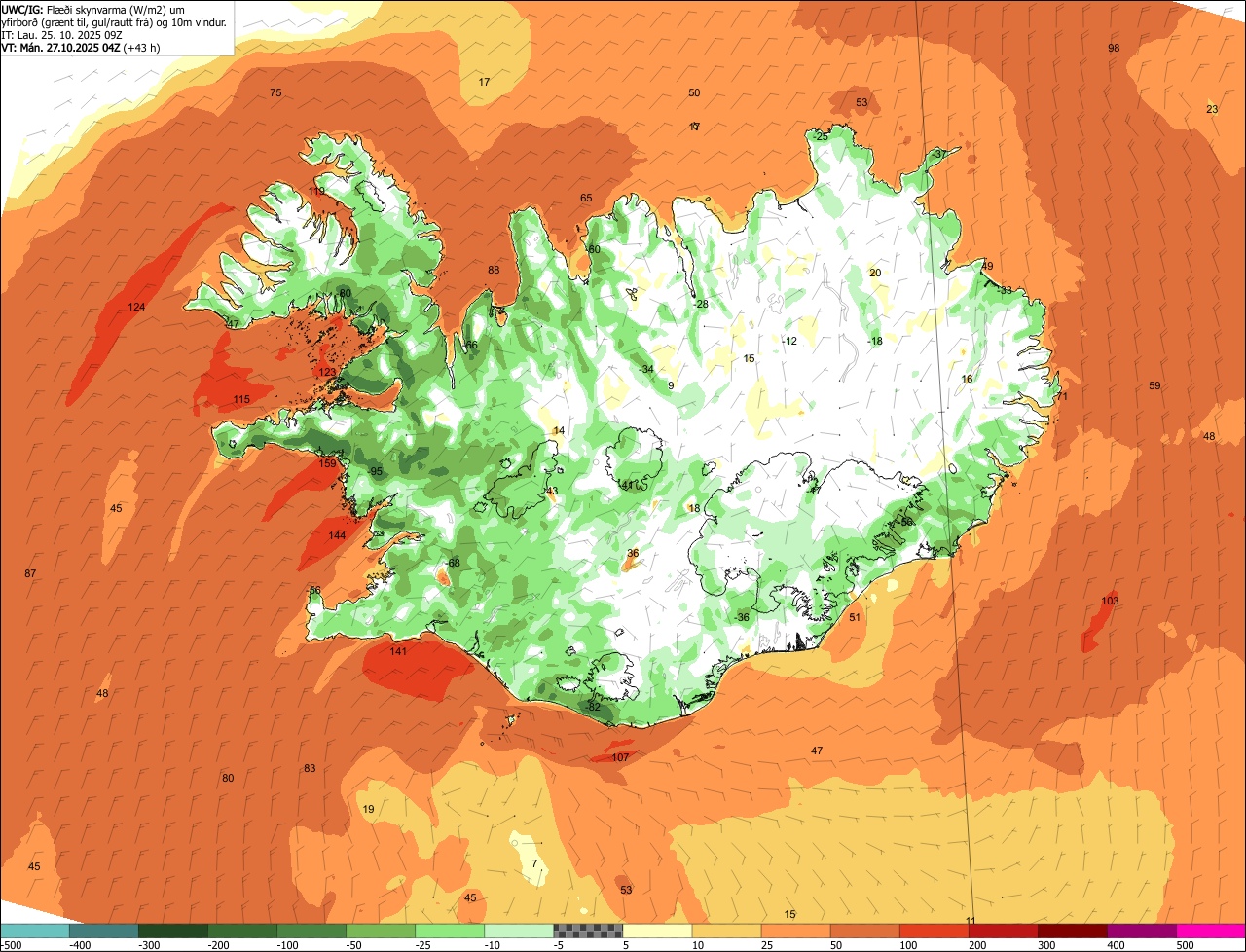Click the flux value 7 in the pale southern patch
The image size is (1246, 952).
534,863
